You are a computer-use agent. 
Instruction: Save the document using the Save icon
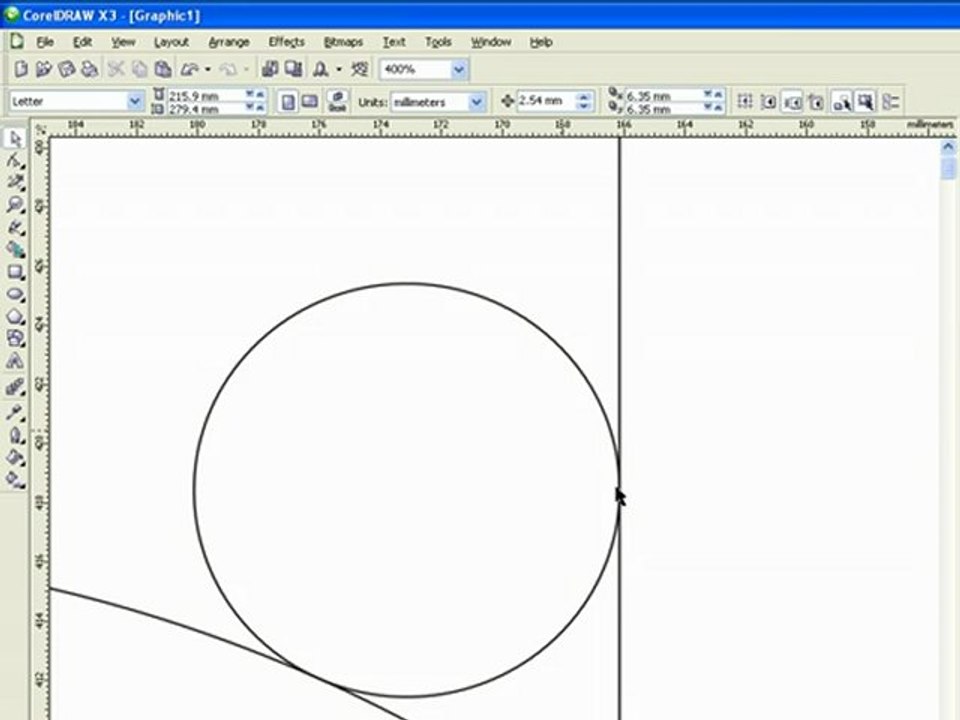pyautogui.click(x=66, y=69)
